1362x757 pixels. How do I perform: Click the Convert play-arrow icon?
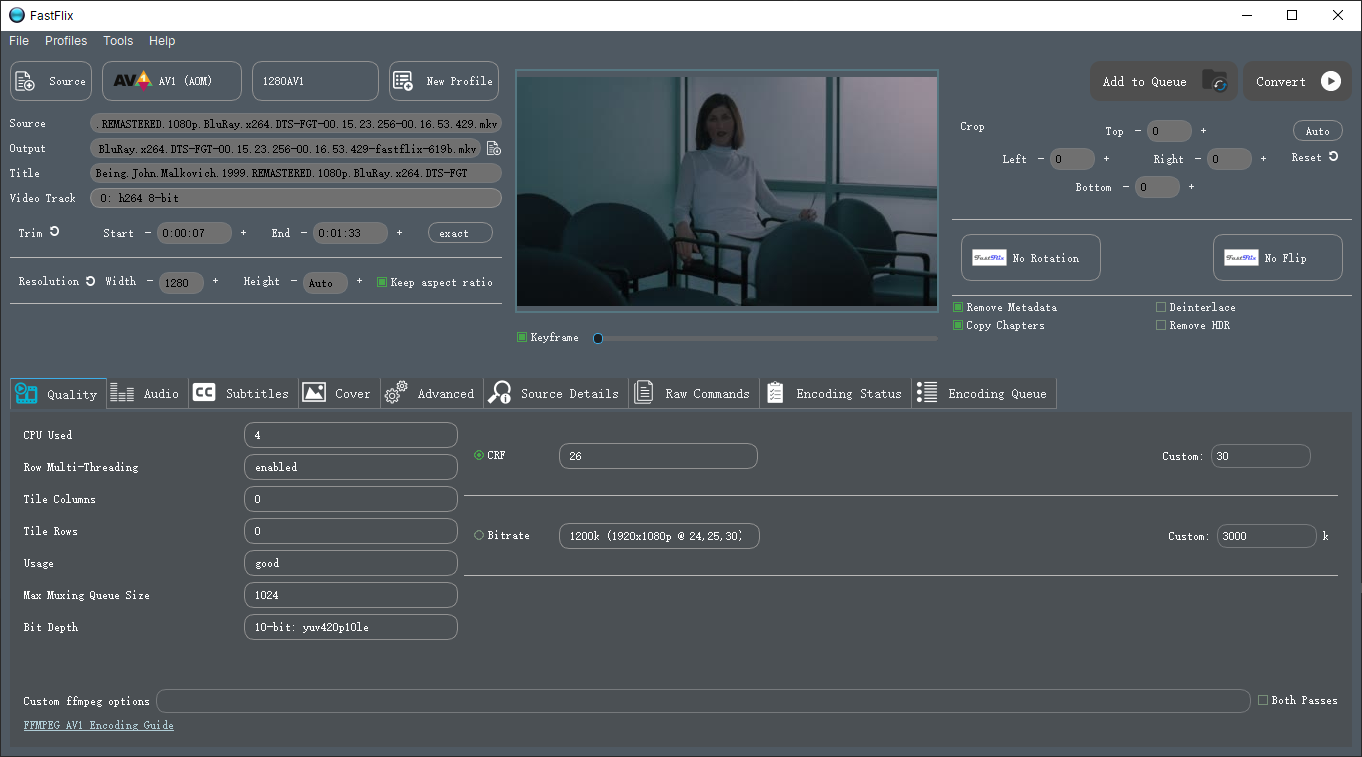point(1330,82)
